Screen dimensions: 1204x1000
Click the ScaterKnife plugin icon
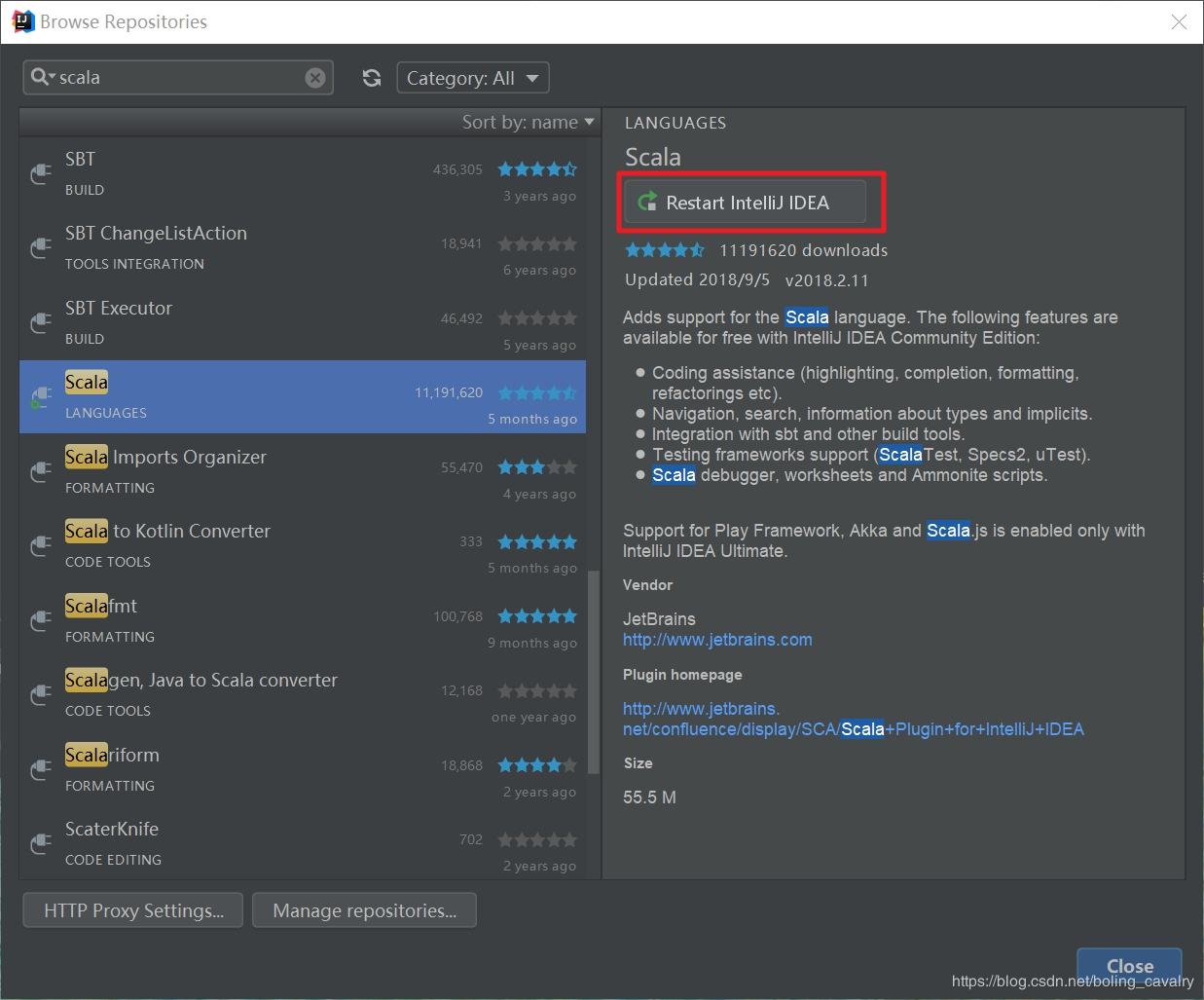pos(41,843)
